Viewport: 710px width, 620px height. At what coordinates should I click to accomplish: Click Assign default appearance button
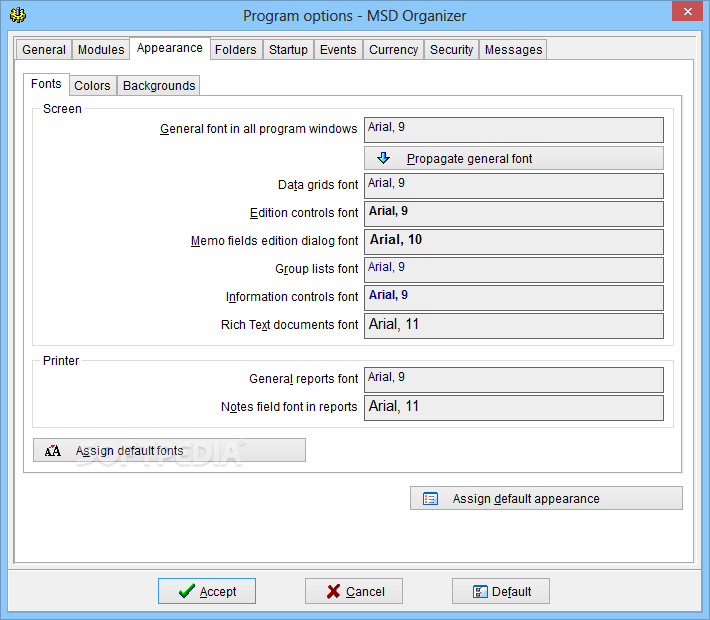[546, 498]
